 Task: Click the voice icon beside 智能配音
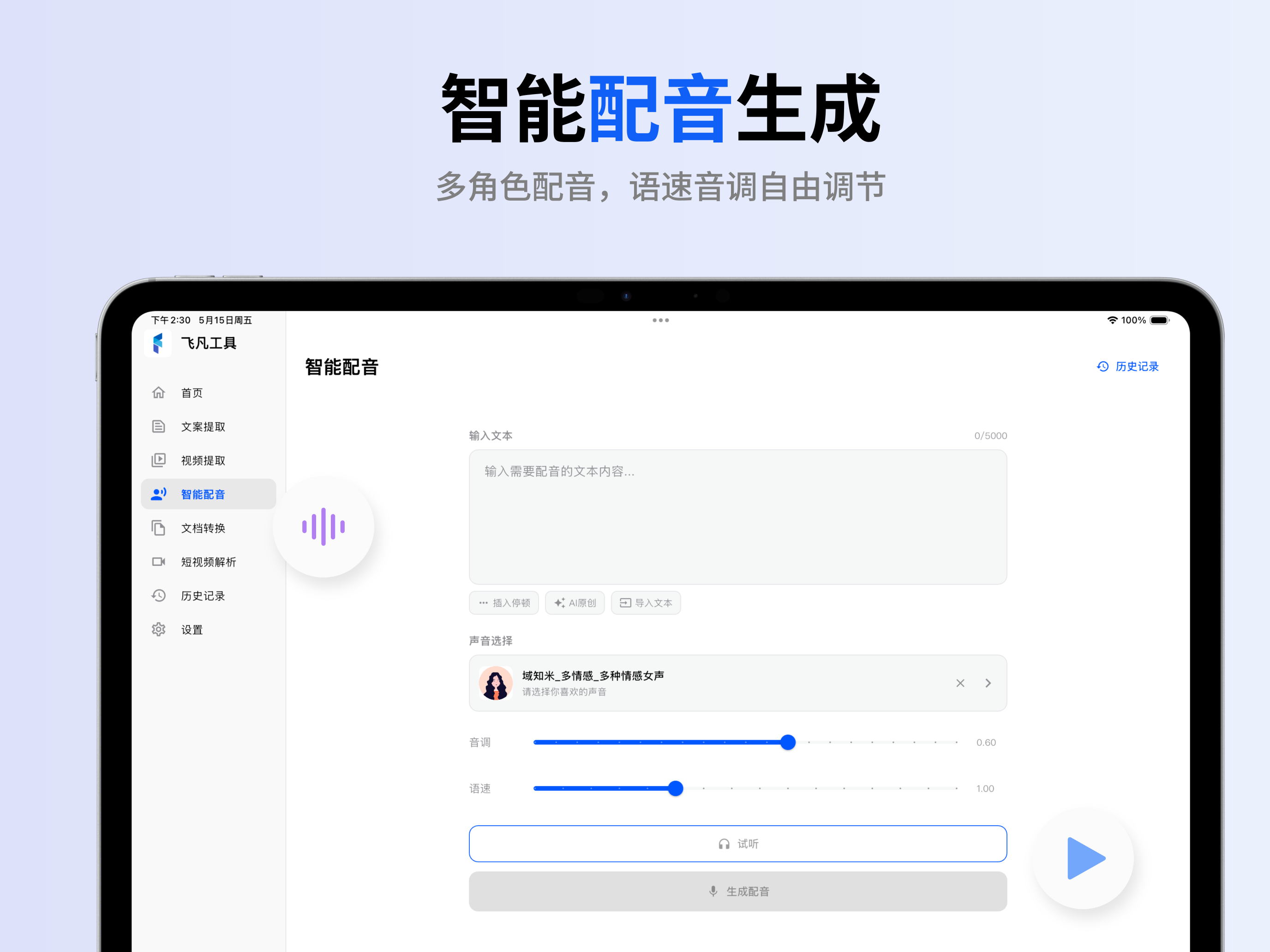tap(158, 494)
